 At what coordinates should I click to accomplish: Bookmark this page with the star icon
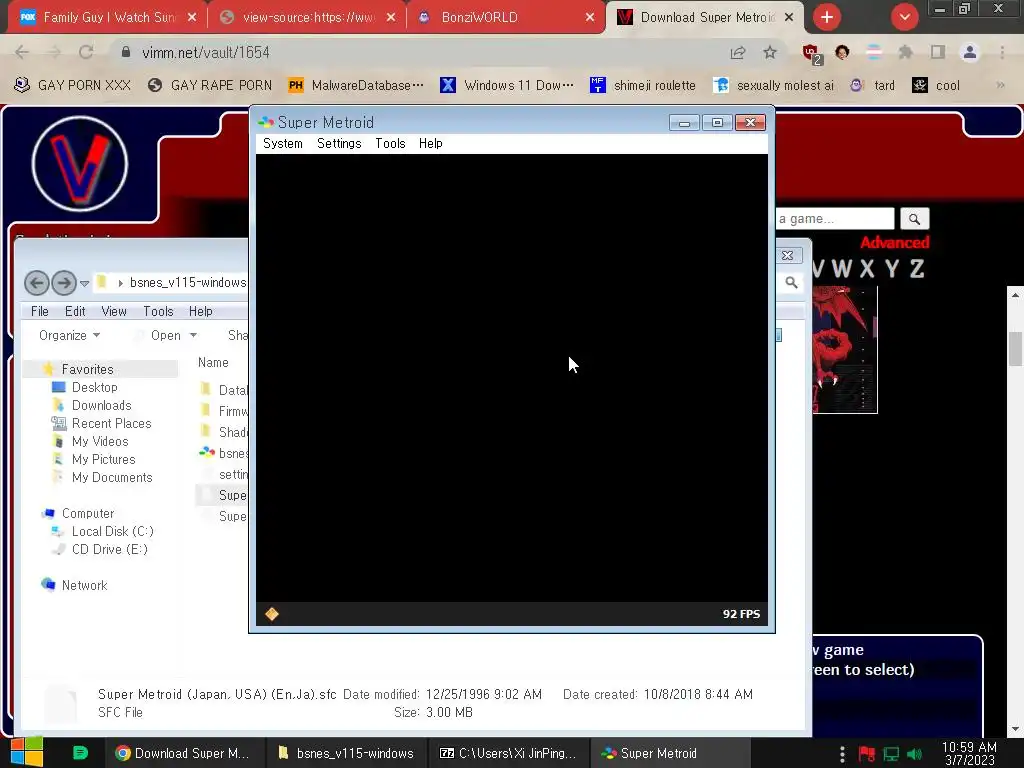click(x=770, y=52)
